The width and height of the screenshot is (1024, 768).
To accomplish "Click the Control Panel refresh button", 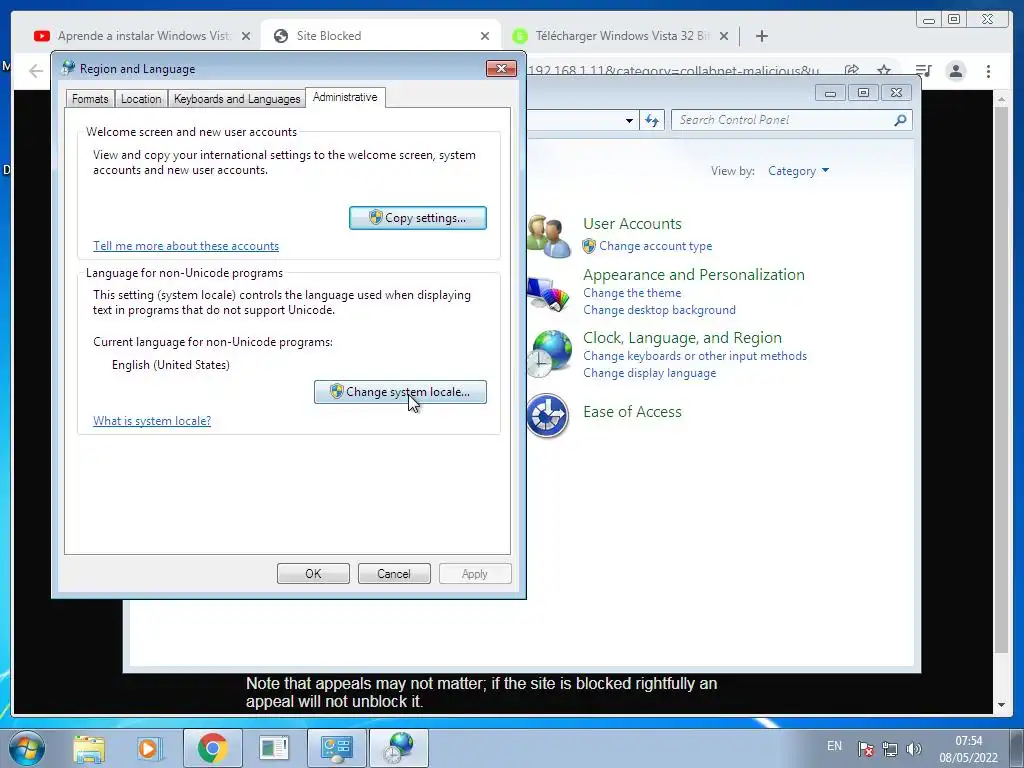I will click(652, 120).
